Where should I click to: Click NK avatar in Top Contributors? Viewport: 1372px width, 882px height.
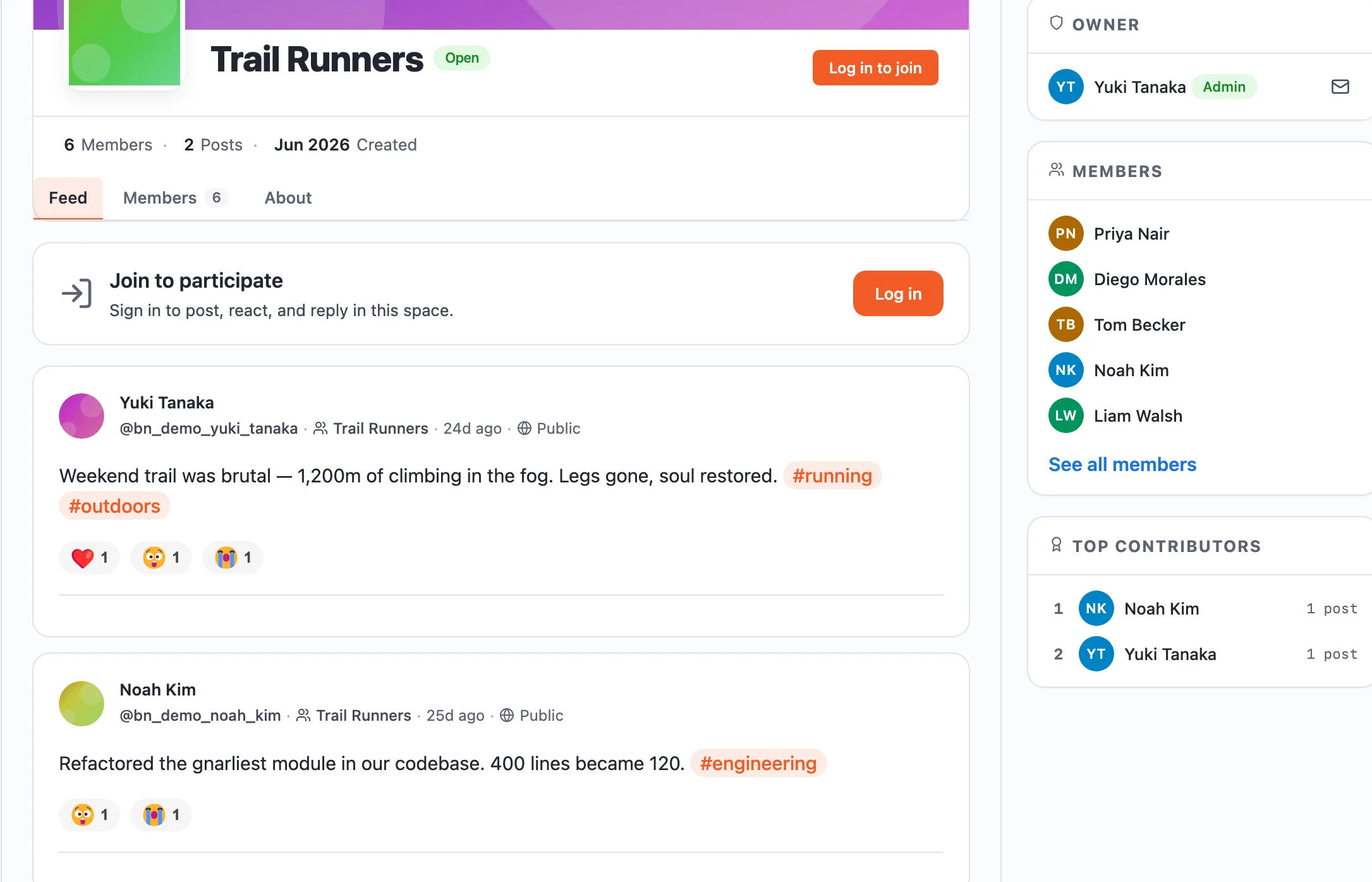point(1096,608)
